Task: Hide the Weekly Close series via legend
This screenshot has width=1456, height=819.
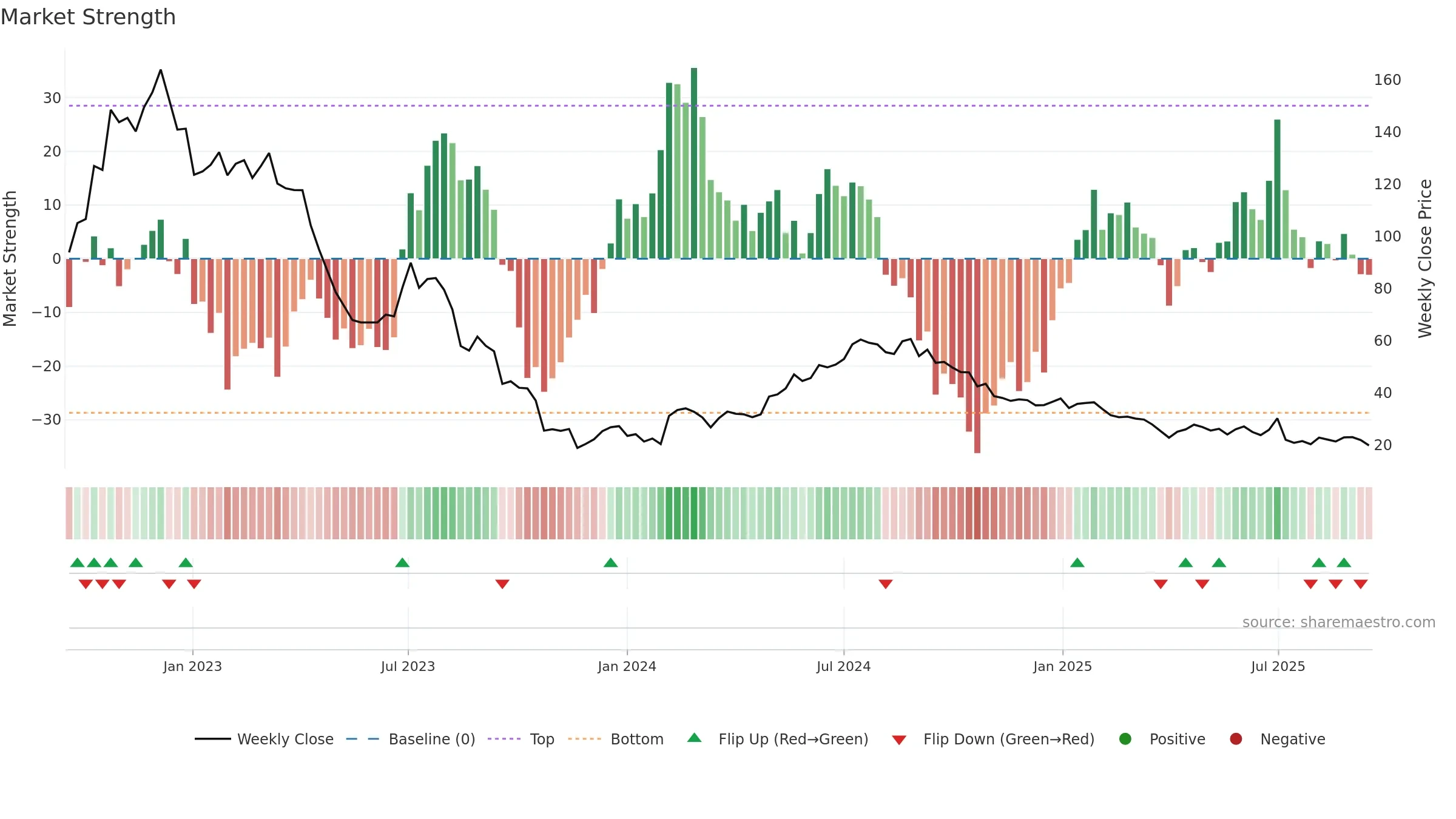Action: (x=265, y=739)
